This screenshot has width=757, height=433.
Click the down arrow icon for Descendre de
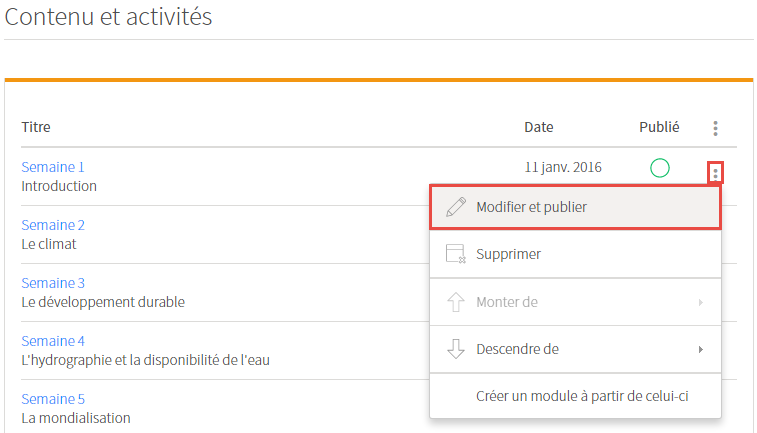[x=456, y=349]
